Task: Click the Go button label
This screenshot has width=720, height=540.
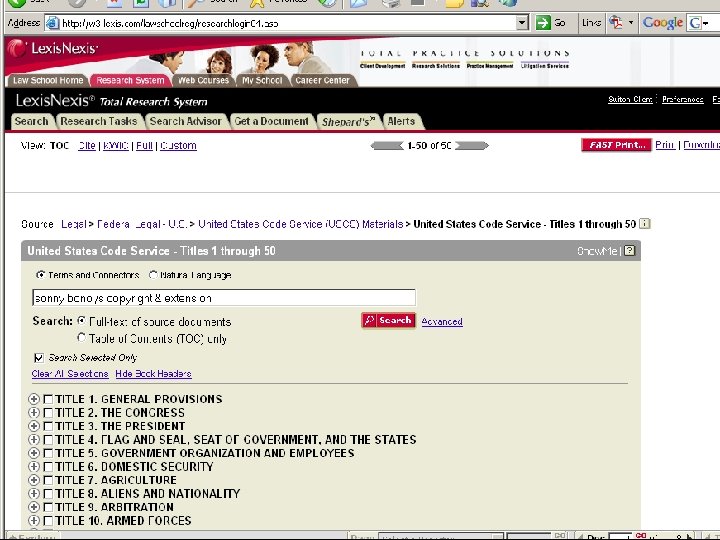Action: pyautogui.click(x=560, y=22)
